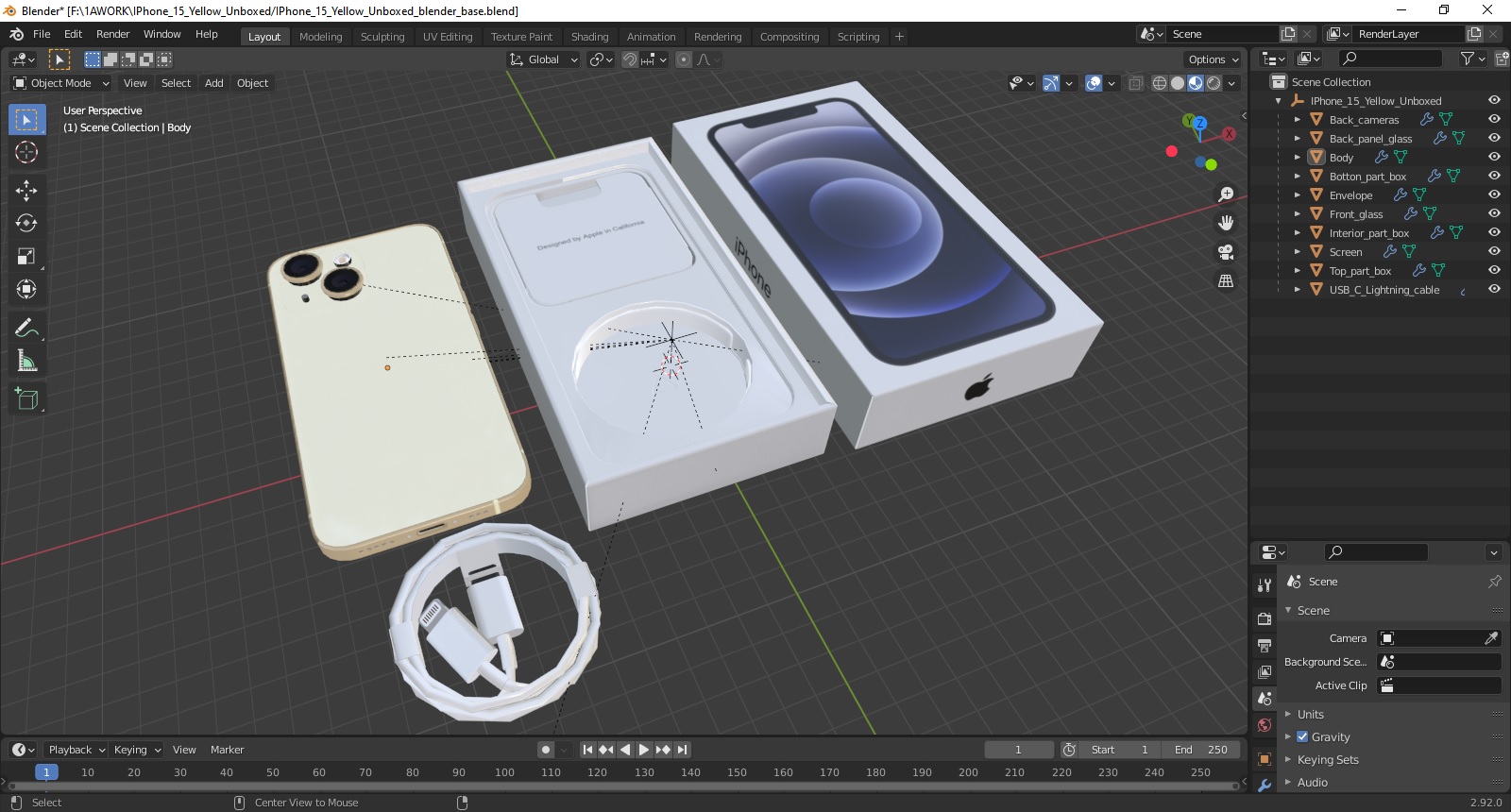1511x812 pixels.
Task: Hide the Back_cameras object
Action: pyautogui.click(x=1494, y=119)
